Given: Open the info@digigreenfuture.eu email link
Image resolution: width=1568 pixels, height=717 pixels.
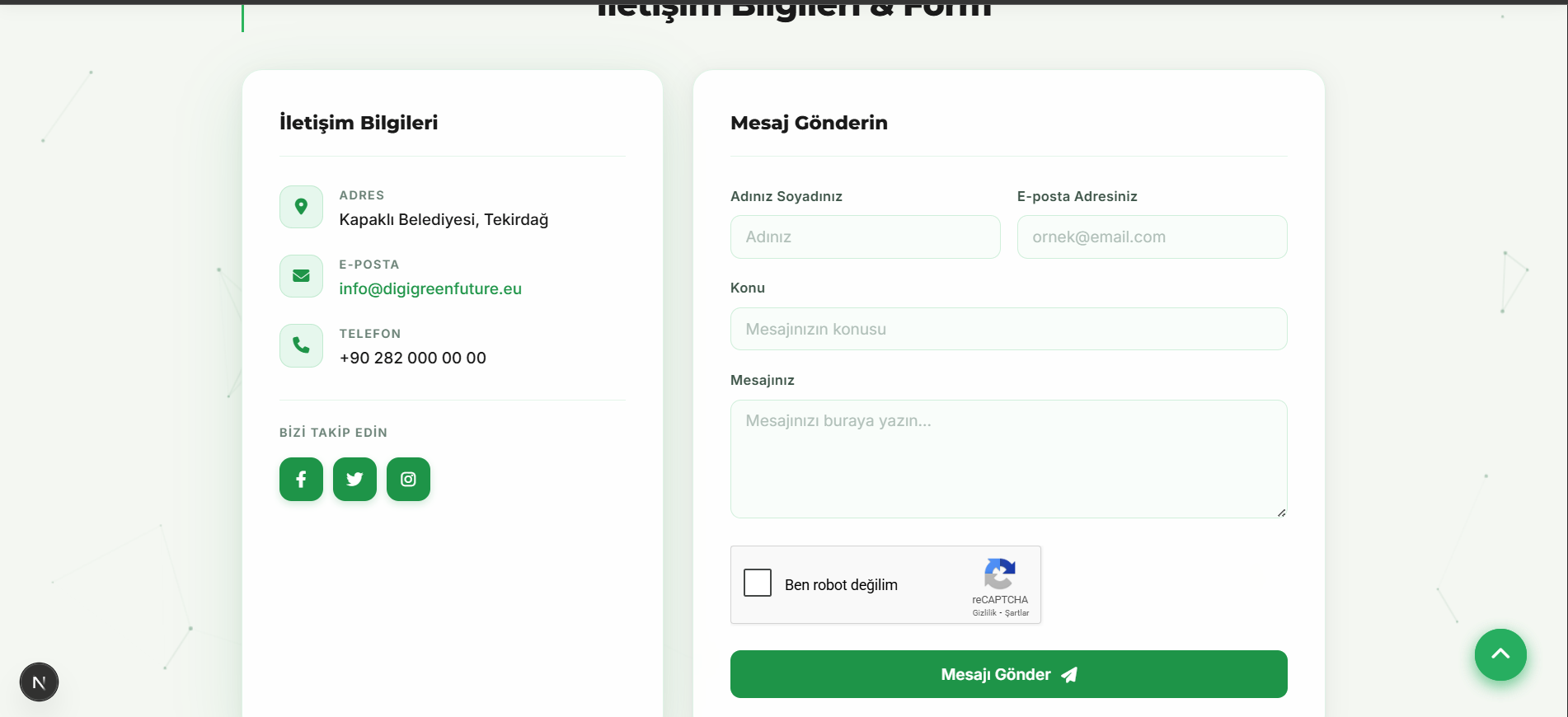Looking at the screenshot, I should (x=430, y=288).
